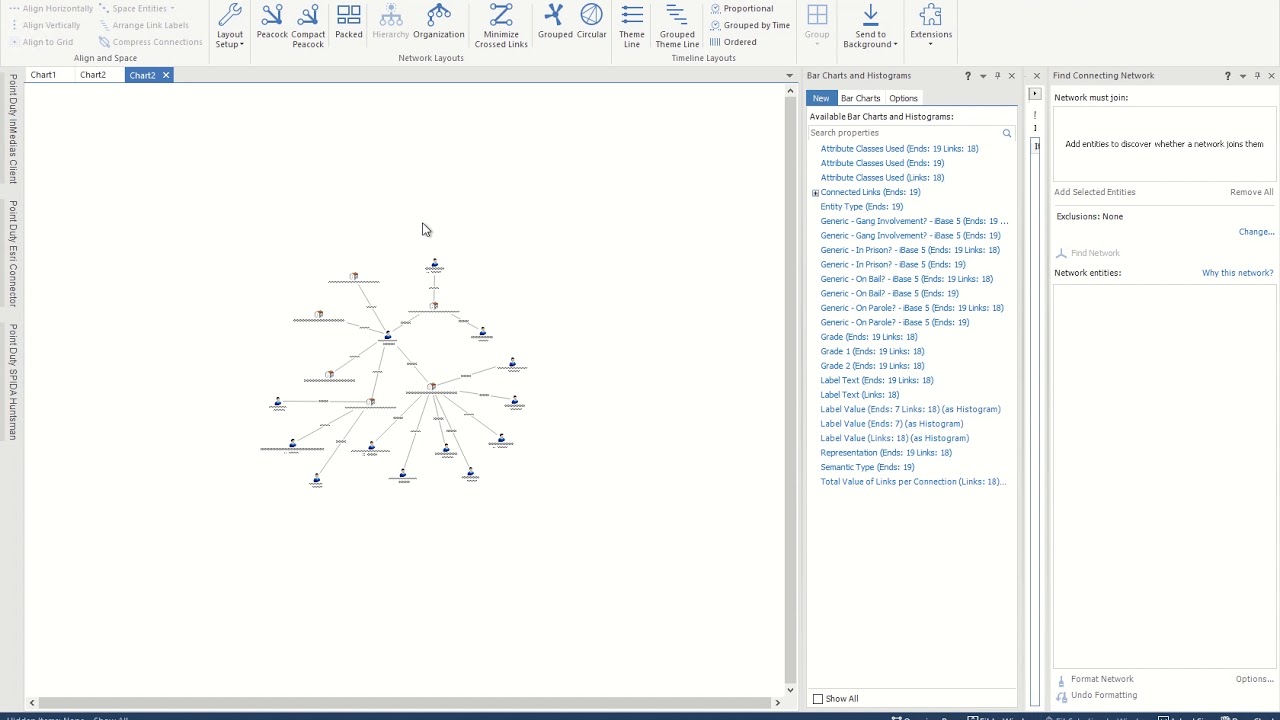Viewport: 1280px width, 720px height.
Task: Focus the Search properties field
Action: pyautogui.click(x=904, y=133)
